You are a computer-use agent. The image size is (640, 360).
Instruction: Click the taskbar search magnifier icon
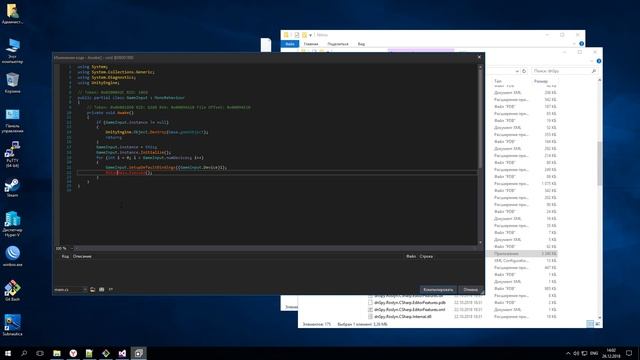coord(24,353)
